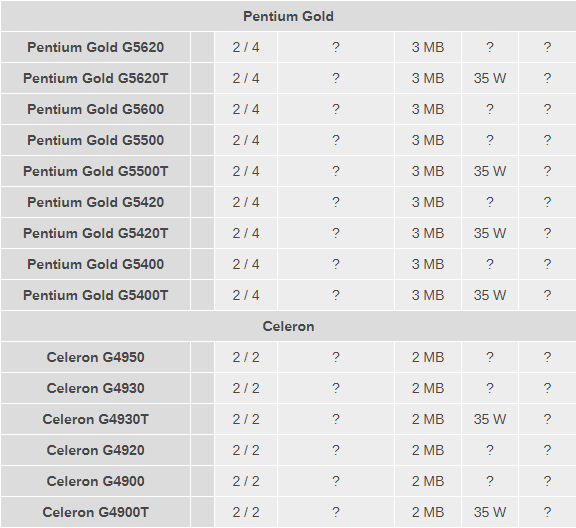
Task: Click the Pentium Gold G5620T model name
Action: (x=96, y=78)
